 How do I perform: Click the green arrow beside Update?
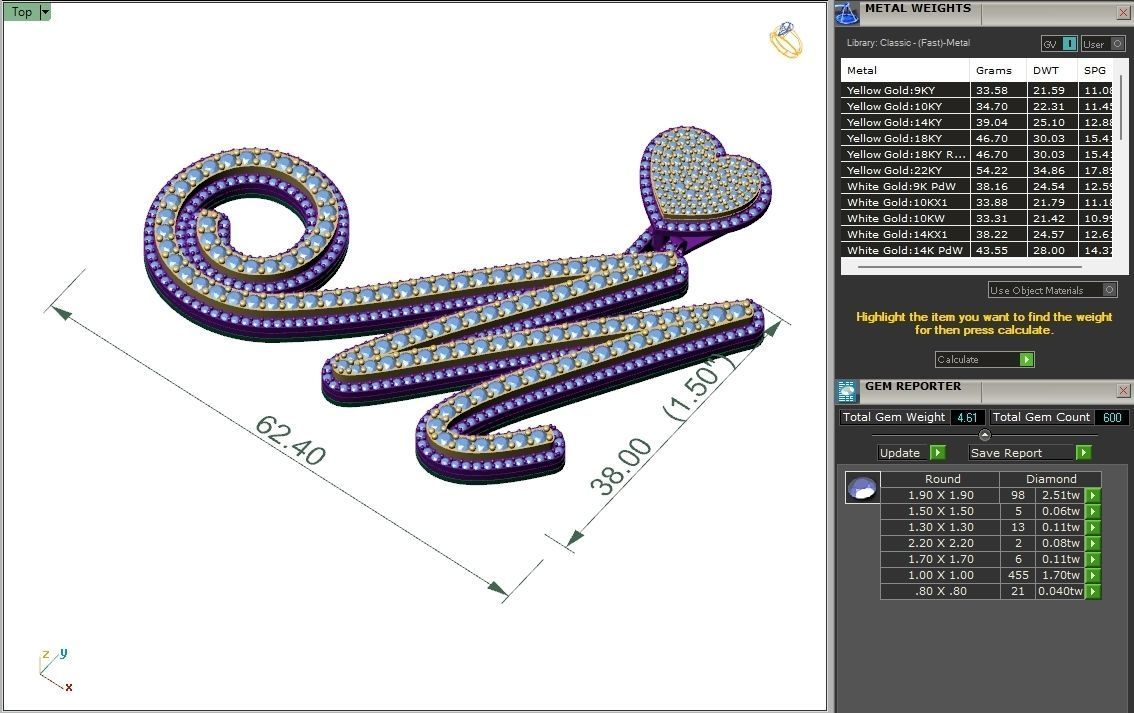pos(937,453)
